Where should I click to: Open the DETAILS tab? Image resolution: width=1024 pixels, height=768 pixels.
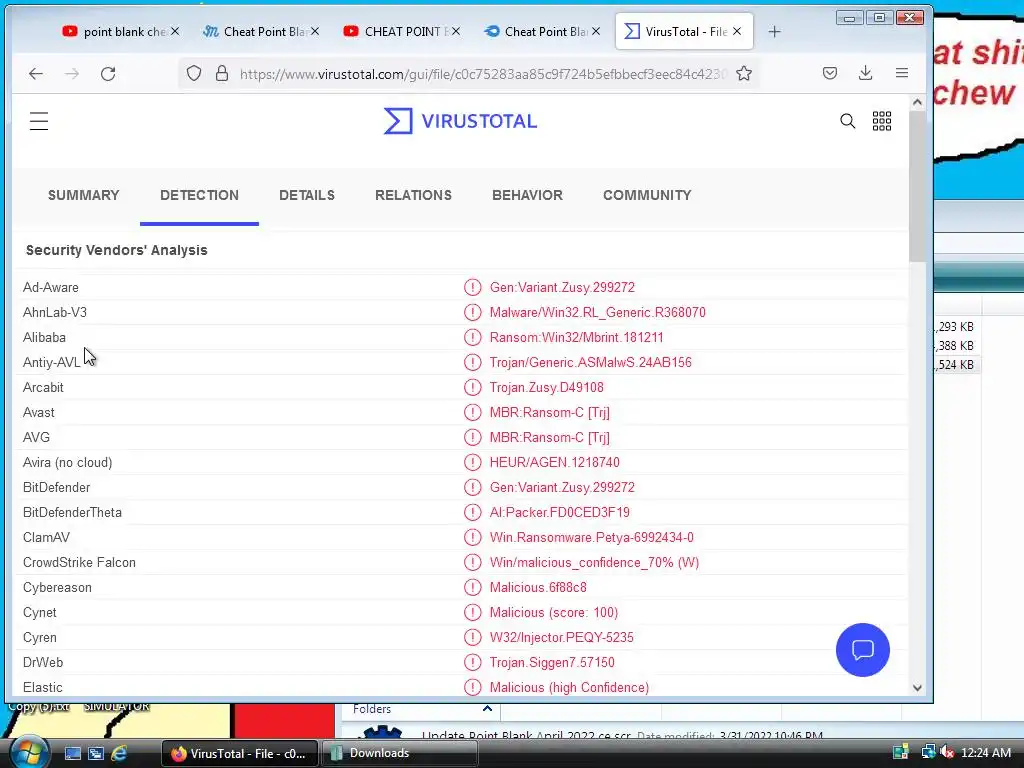pyautogui.click(x=307, y=195)
